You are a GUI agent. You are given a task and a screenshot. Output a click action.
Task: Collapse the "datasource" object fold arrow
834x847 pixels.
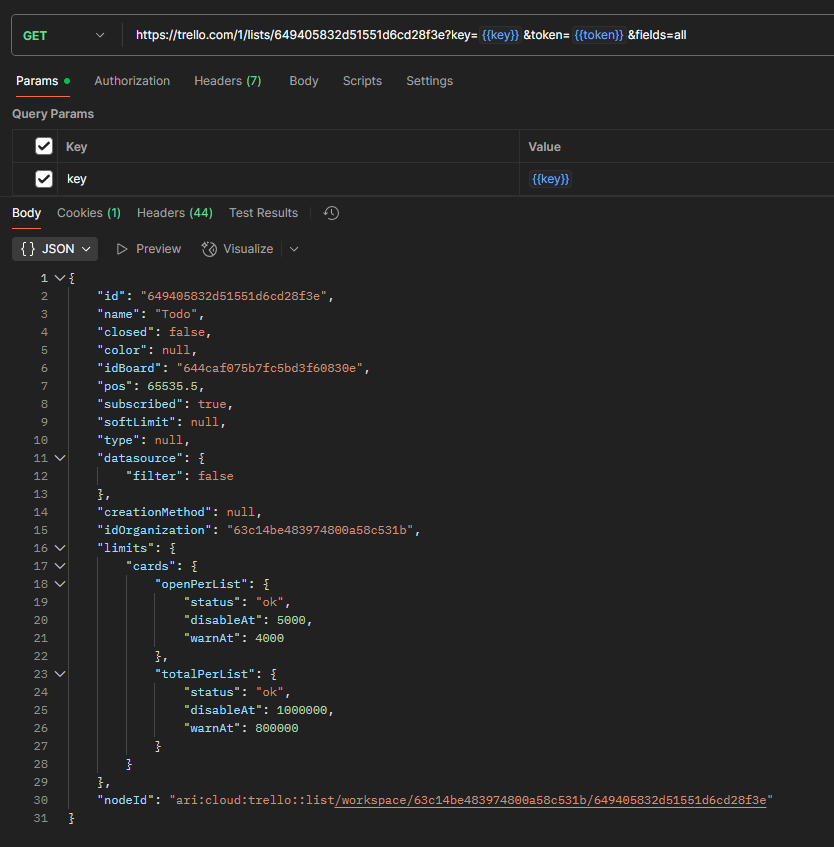coord(60,458)
